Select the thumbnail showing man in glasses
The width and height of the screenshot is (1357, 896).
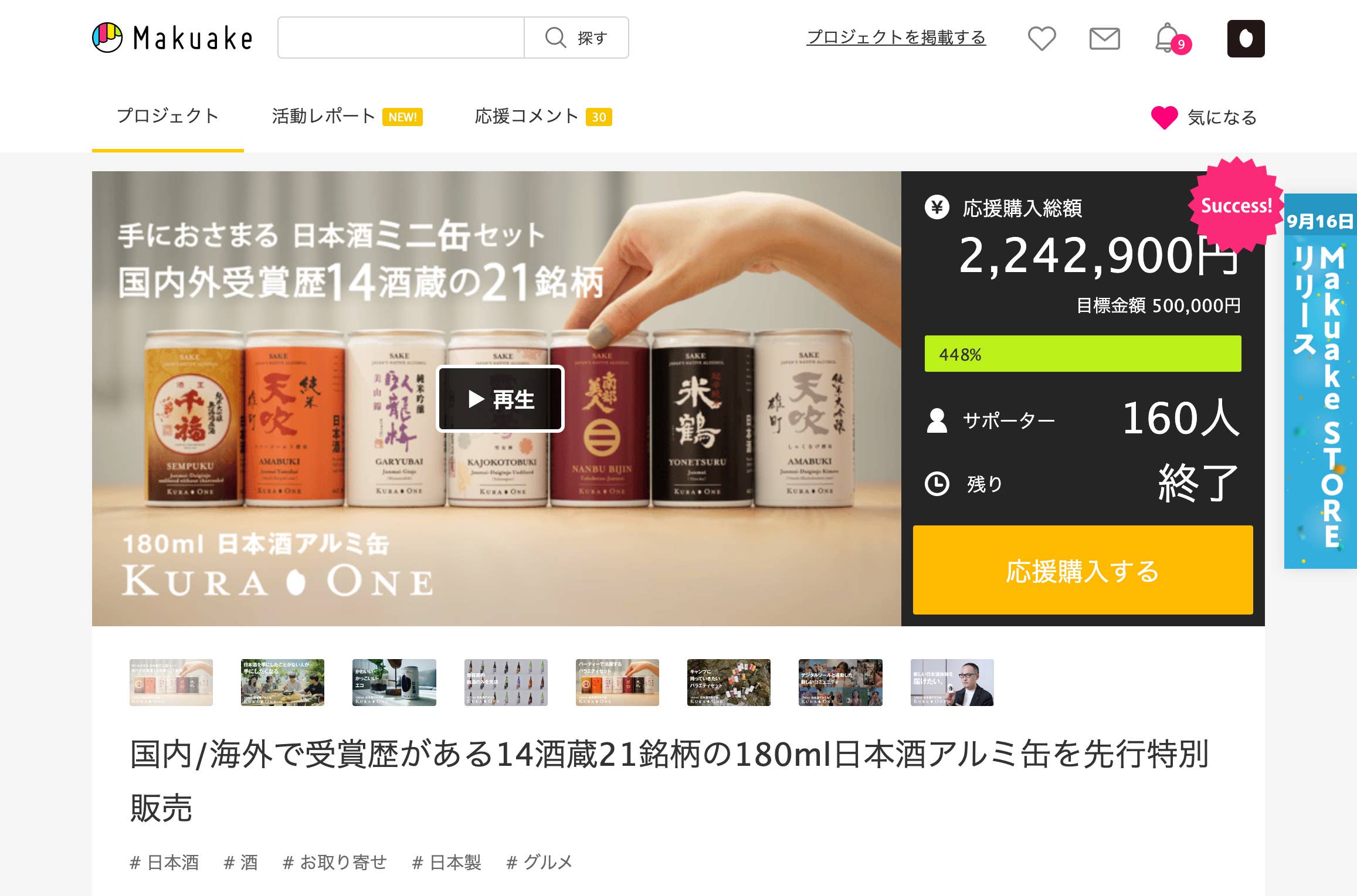coord(952,682)
